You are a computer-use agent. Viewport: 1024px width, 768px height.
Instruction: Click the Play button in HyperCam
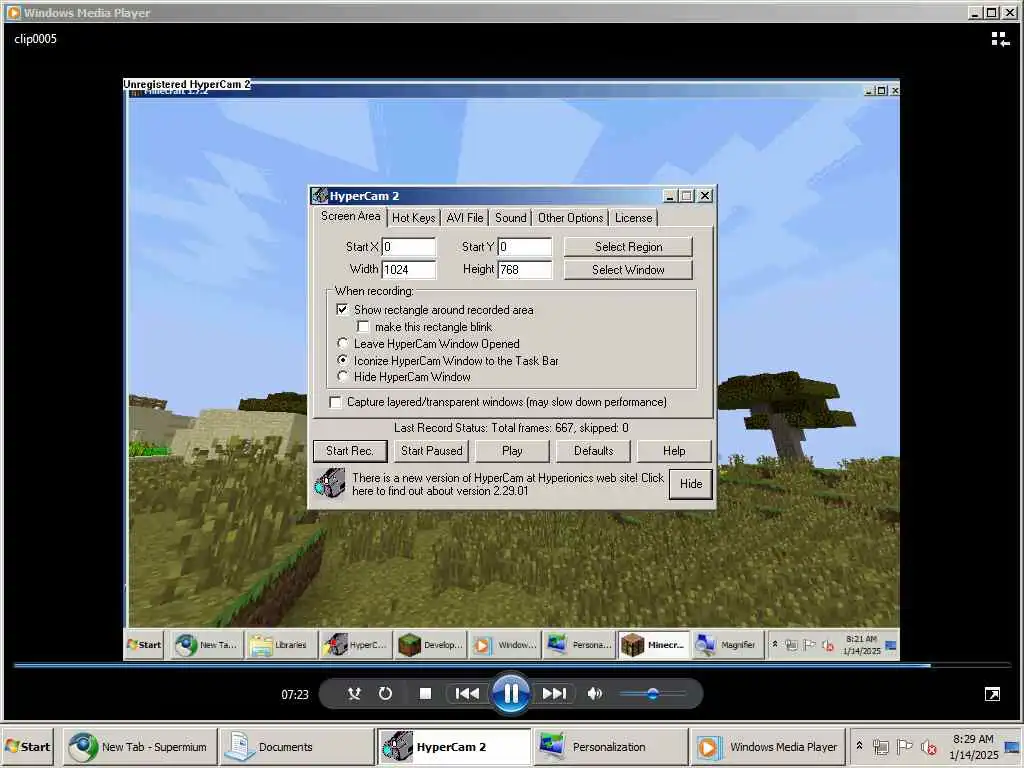[x=512, y=451]
